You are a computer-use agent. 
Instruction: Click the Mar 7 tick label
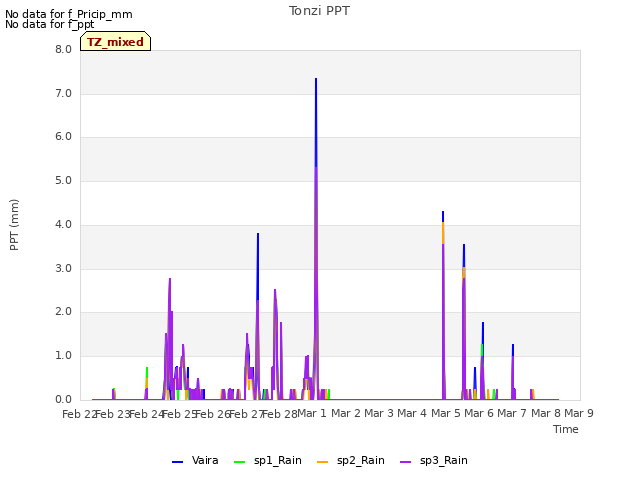pyautogui.click(x=512, y=413)
